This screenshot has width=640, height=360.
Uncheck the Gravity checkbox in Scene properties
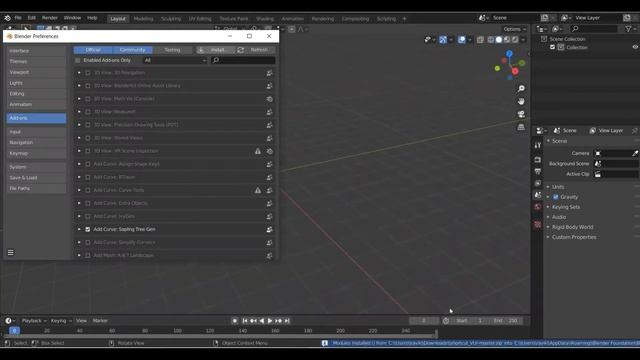point(556,197)
